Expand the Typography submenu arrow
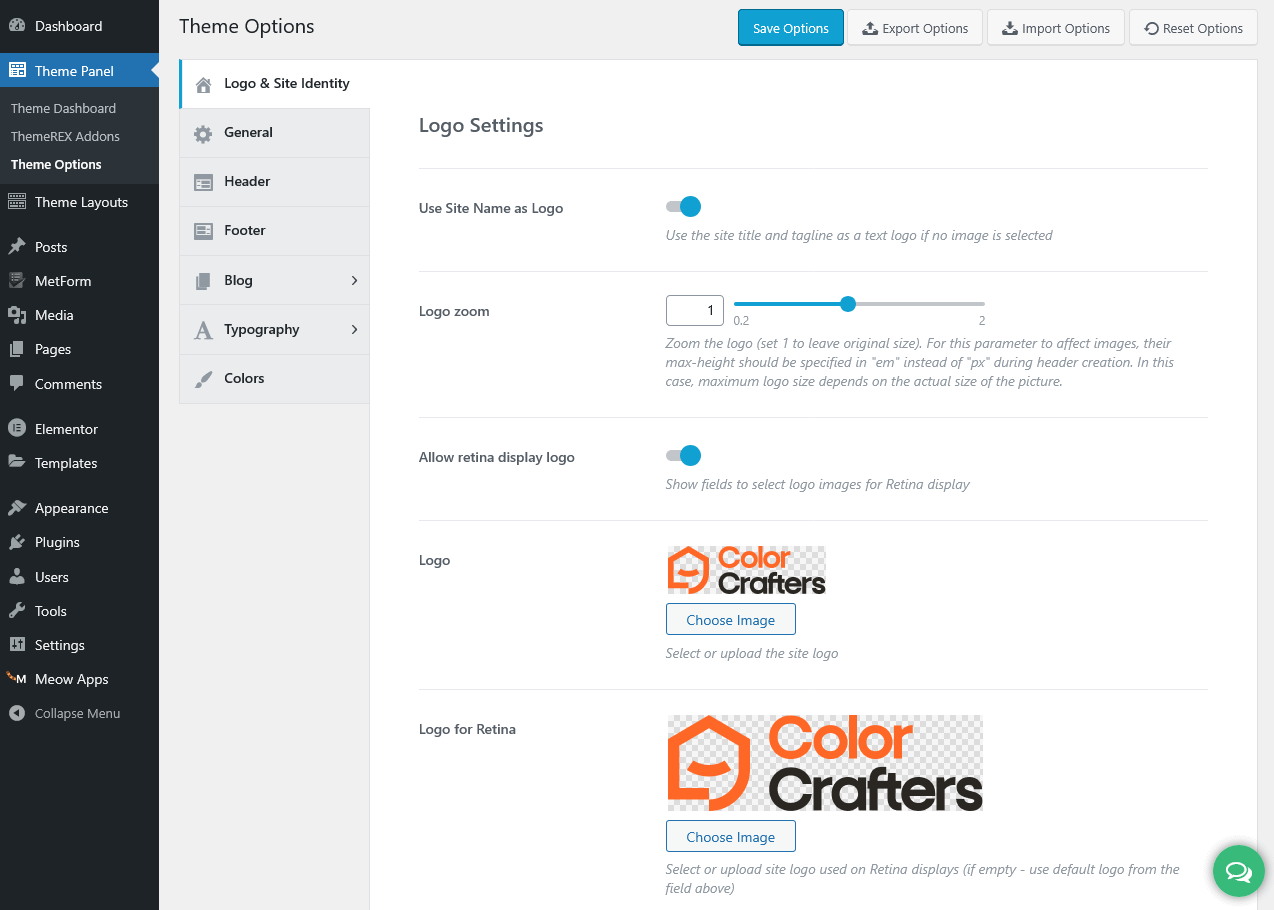The width and height of the screenshot is (1274, 910). (x=354, y=330)
